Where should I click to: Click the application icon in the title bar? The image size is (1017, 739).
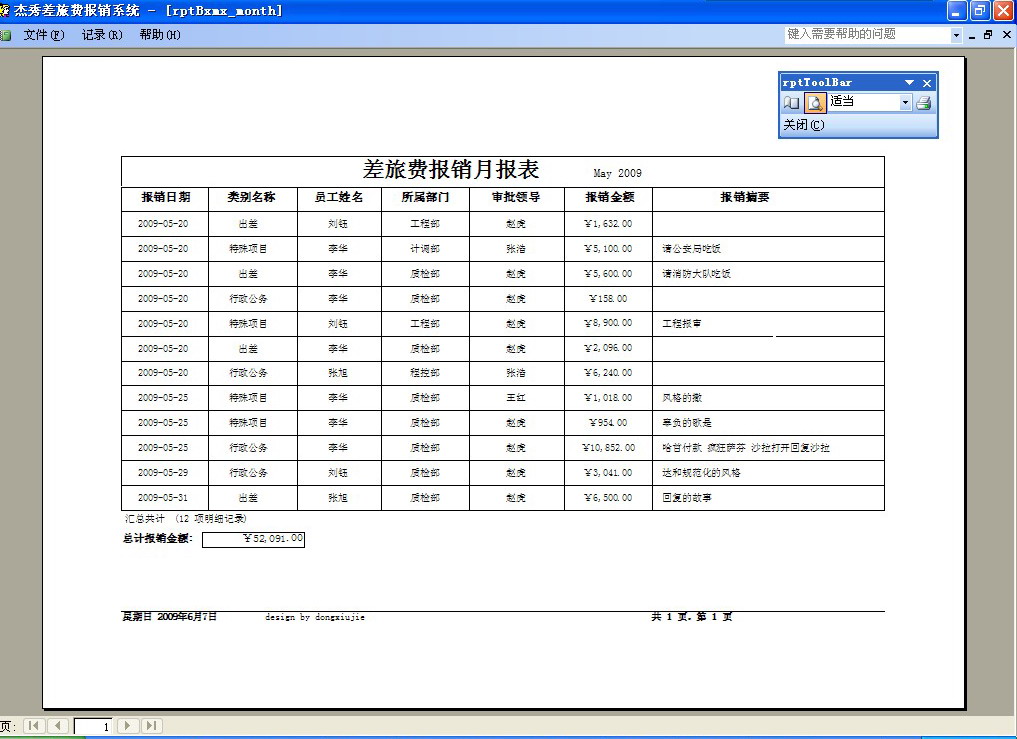[x=5, y=10]
